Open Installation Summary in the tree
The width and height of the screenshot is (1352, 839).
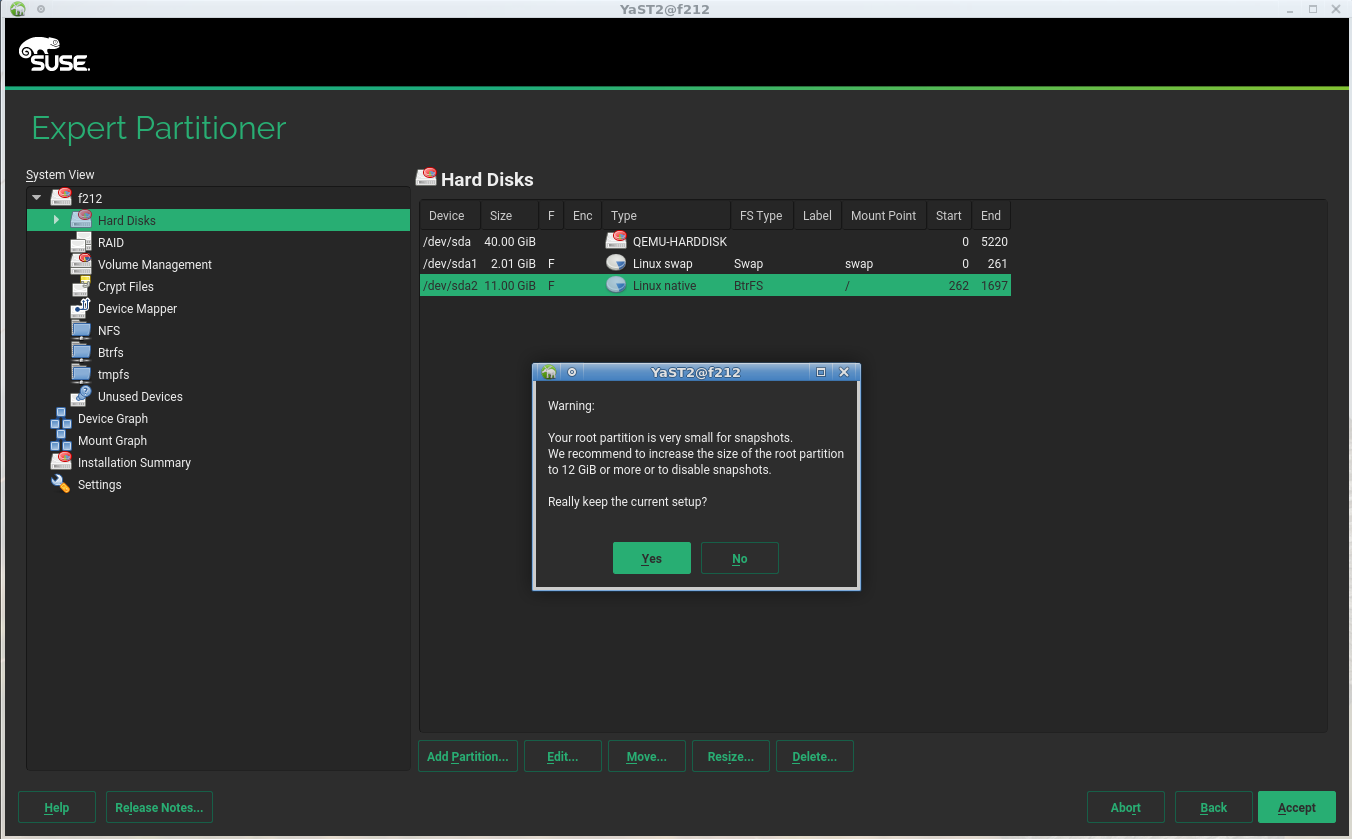[134, 463]
